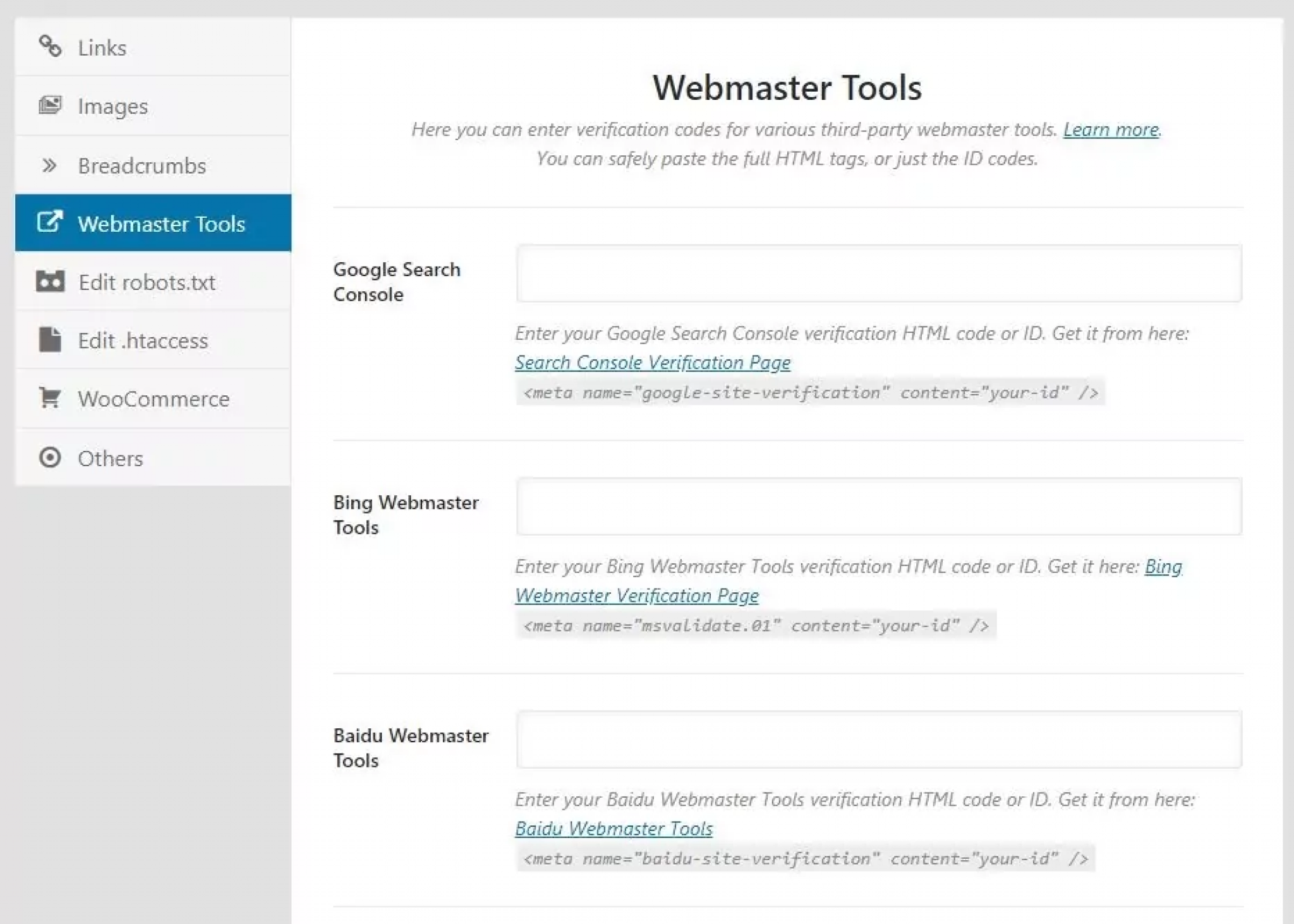Open the Search Console Verification Page link

coord(653,363)
